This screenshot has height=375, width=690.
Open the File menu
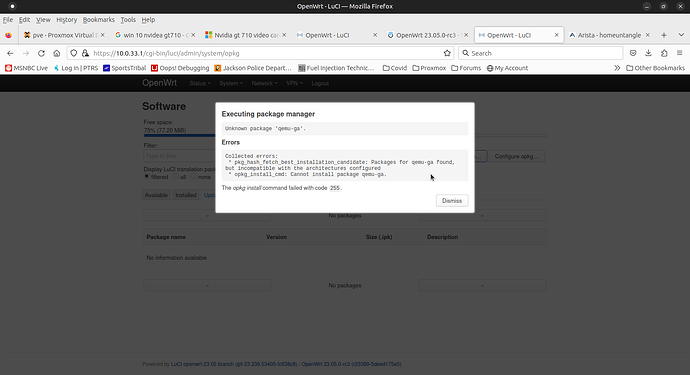(x=8, y=20)
